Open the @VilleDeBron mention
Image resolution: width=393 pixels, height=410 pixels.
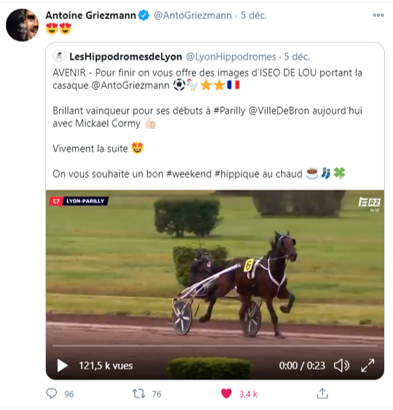[279, 111]
